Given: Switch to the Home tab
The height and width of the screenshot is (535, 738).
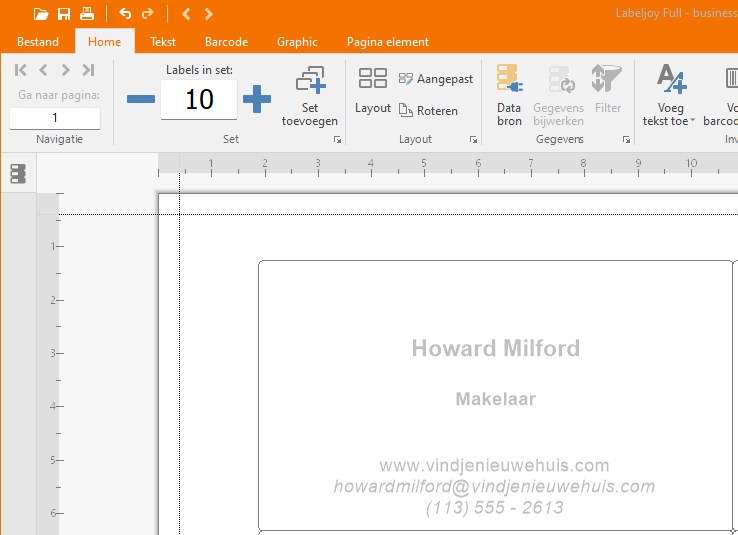Looking at the screenshot, I should [104, 42].
